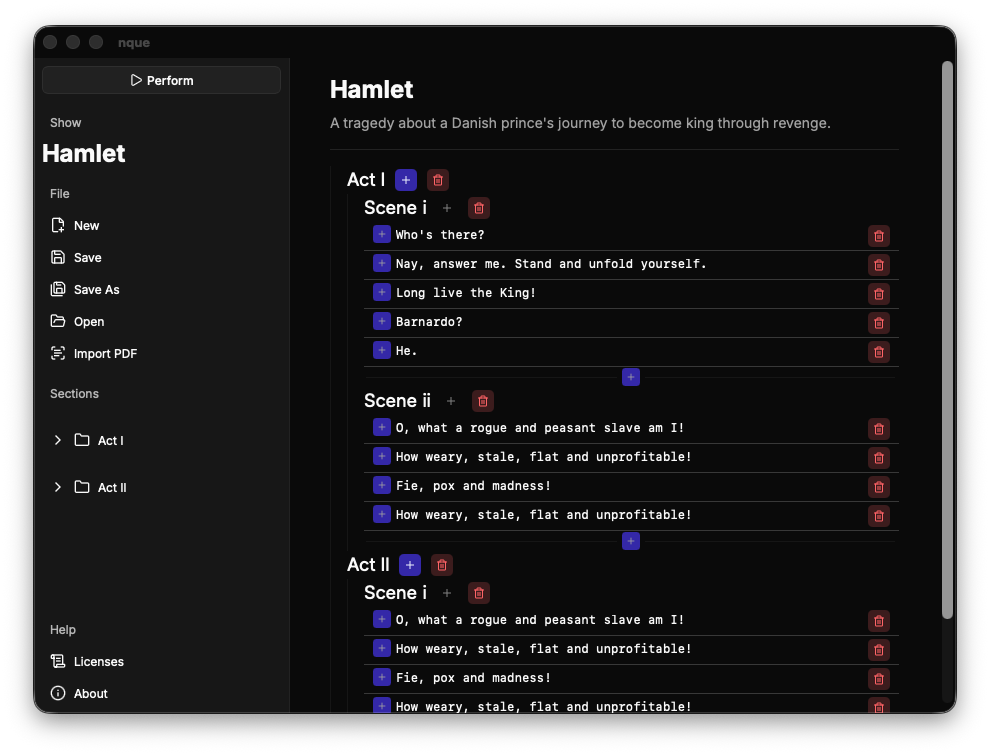The width and height of the screenshot is (990, 755).
Task: Open the Licenses page
Action: (88, 661)
